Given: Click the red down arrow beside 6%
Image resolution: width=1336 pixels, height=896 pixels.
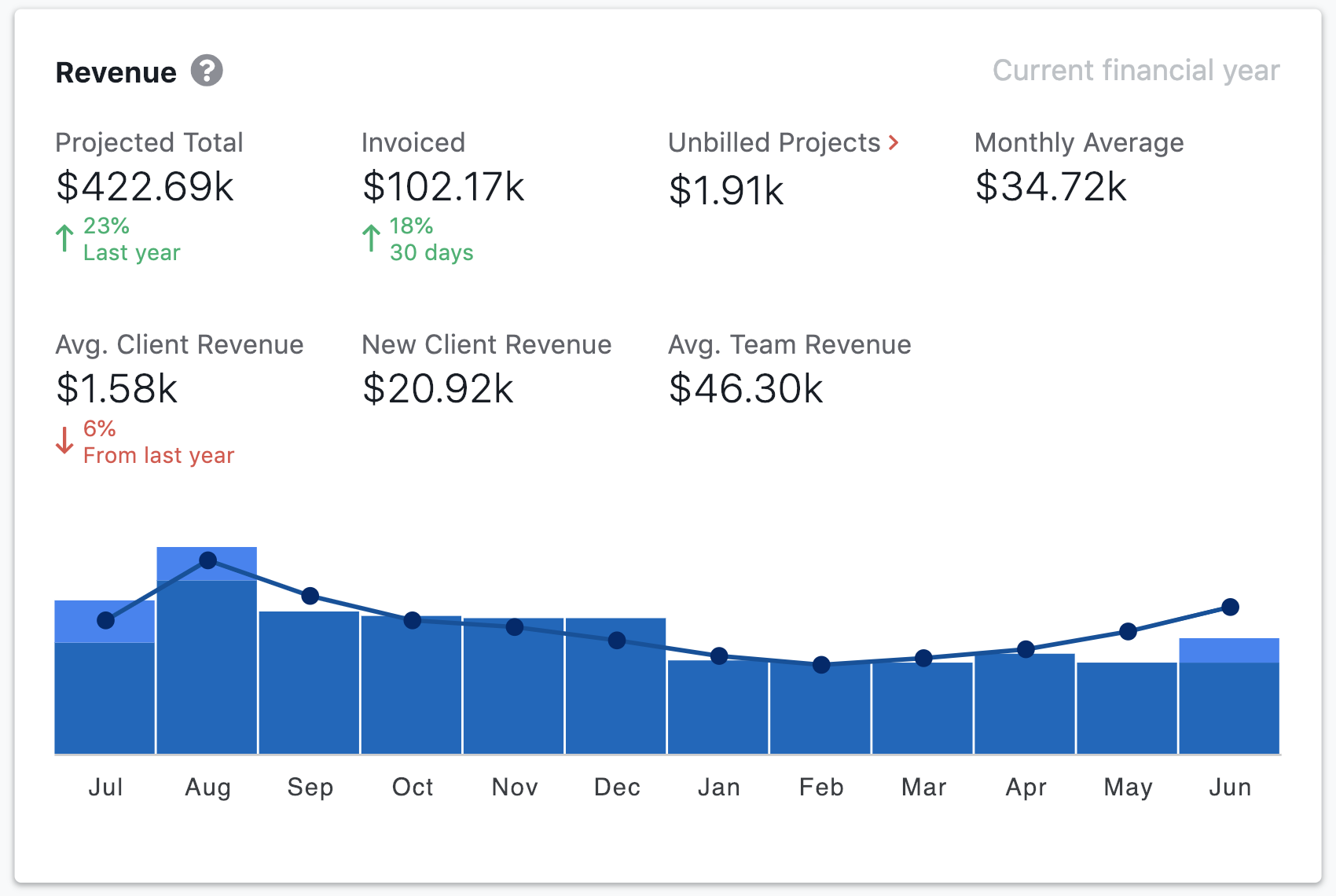Looking at the screenshot, I should (x=64, y=440).
